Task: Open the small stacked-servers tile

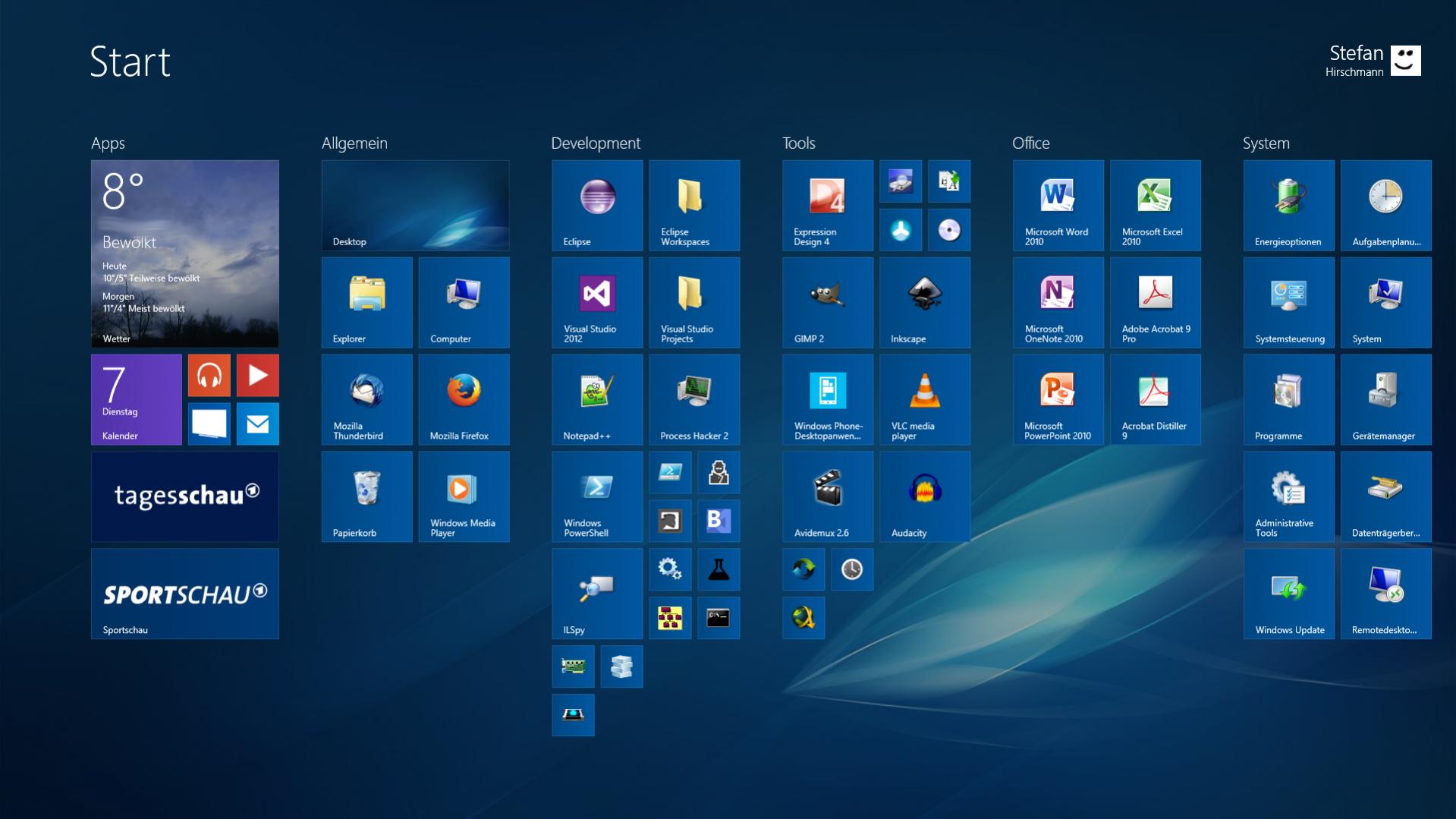Action: coord(622,666)
